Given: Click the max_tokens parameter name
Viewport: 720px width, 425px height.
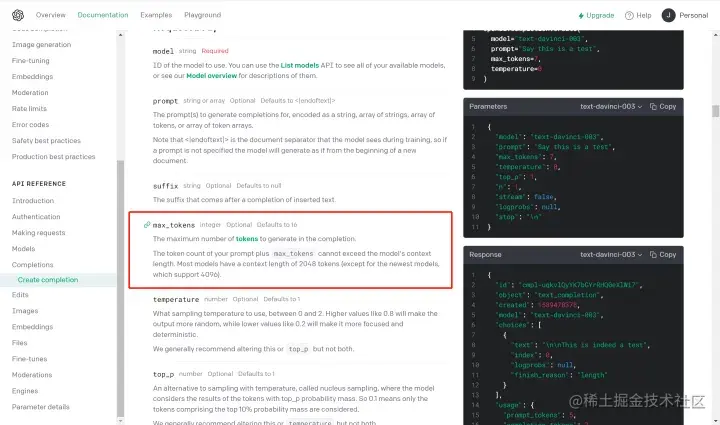Looking at the screenshot, I should click(174, 225).
